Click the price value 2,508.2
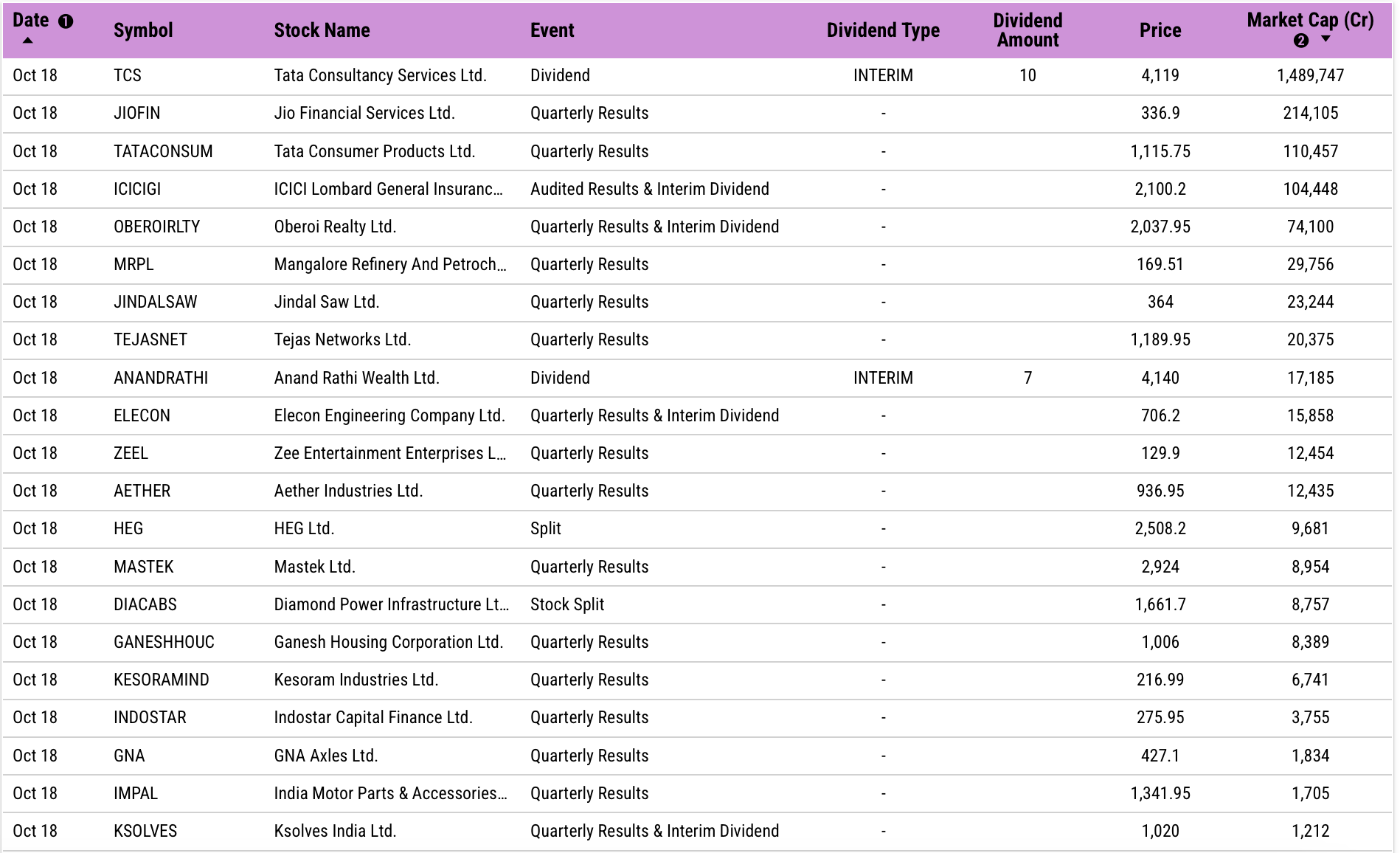Viewport: 1400px width, 853px height. point(1160,528)
